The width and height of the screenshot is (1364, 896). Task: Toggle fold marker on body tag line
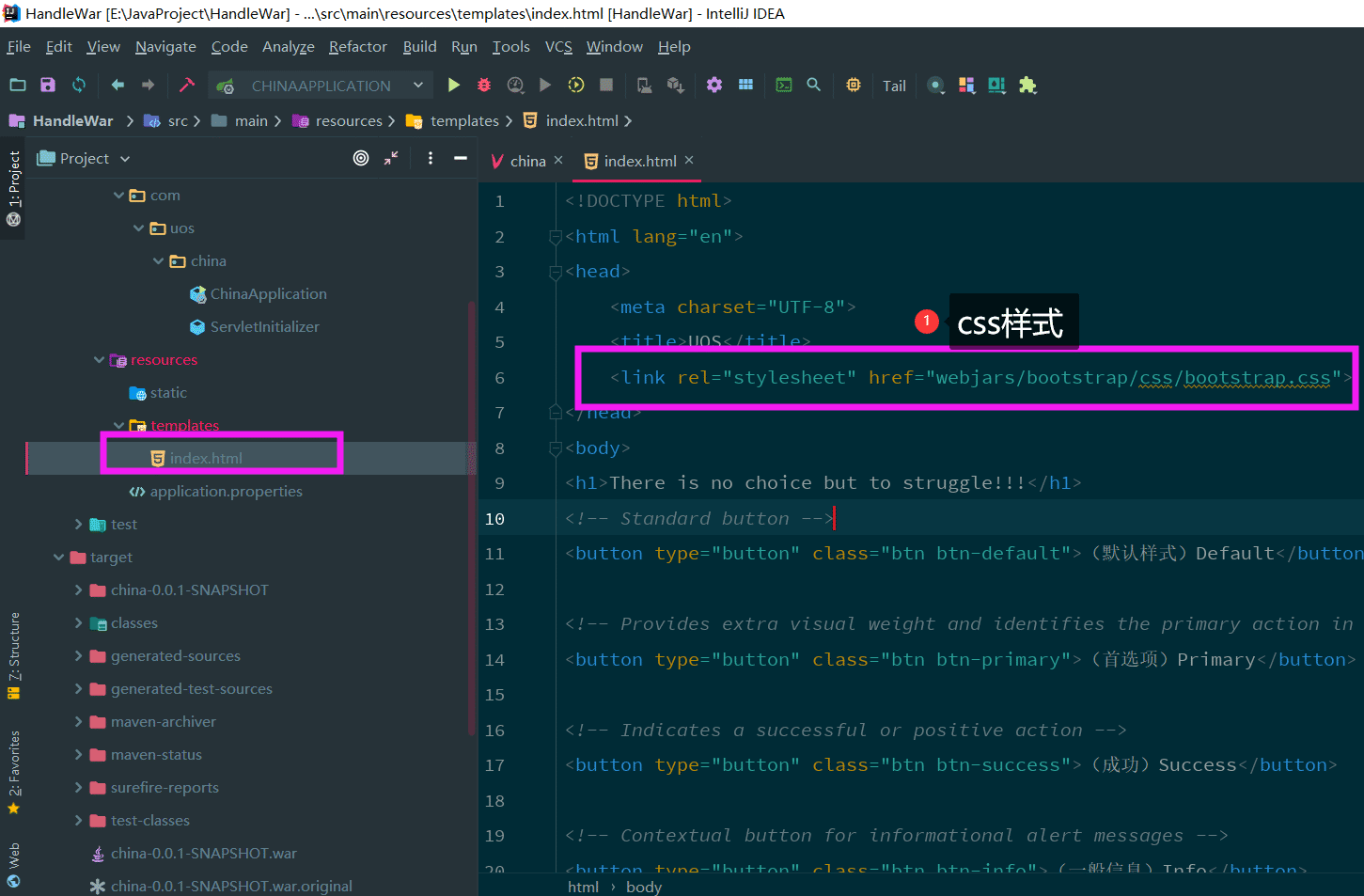pyautogui.click(x=556, y=448)
